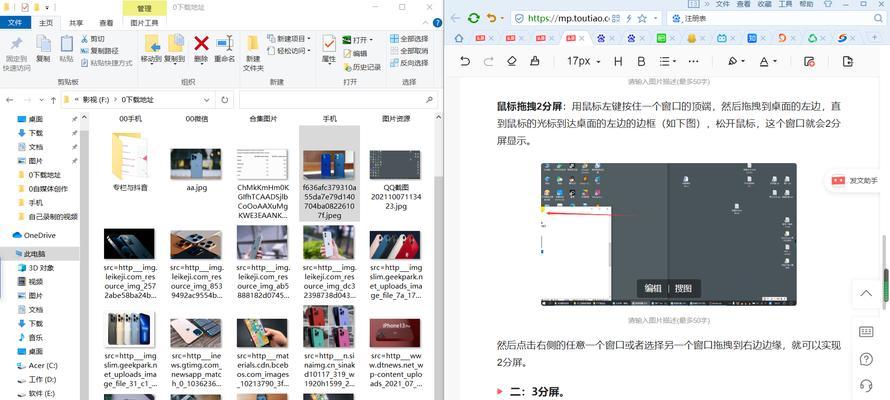Click the undo arrow in the editor toolbar

[x=465, y=61]
